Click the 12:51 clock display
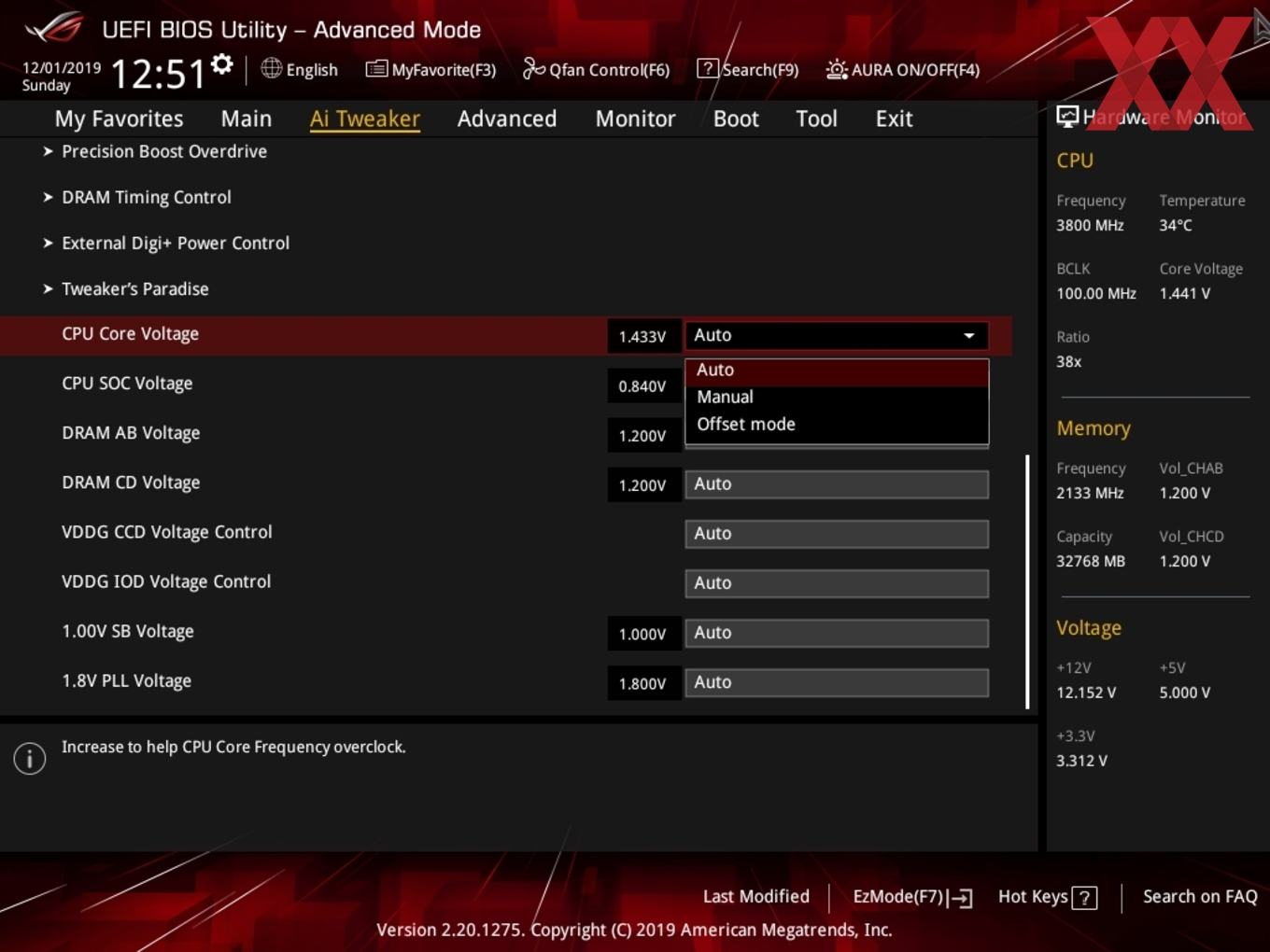 coord(158,74)
